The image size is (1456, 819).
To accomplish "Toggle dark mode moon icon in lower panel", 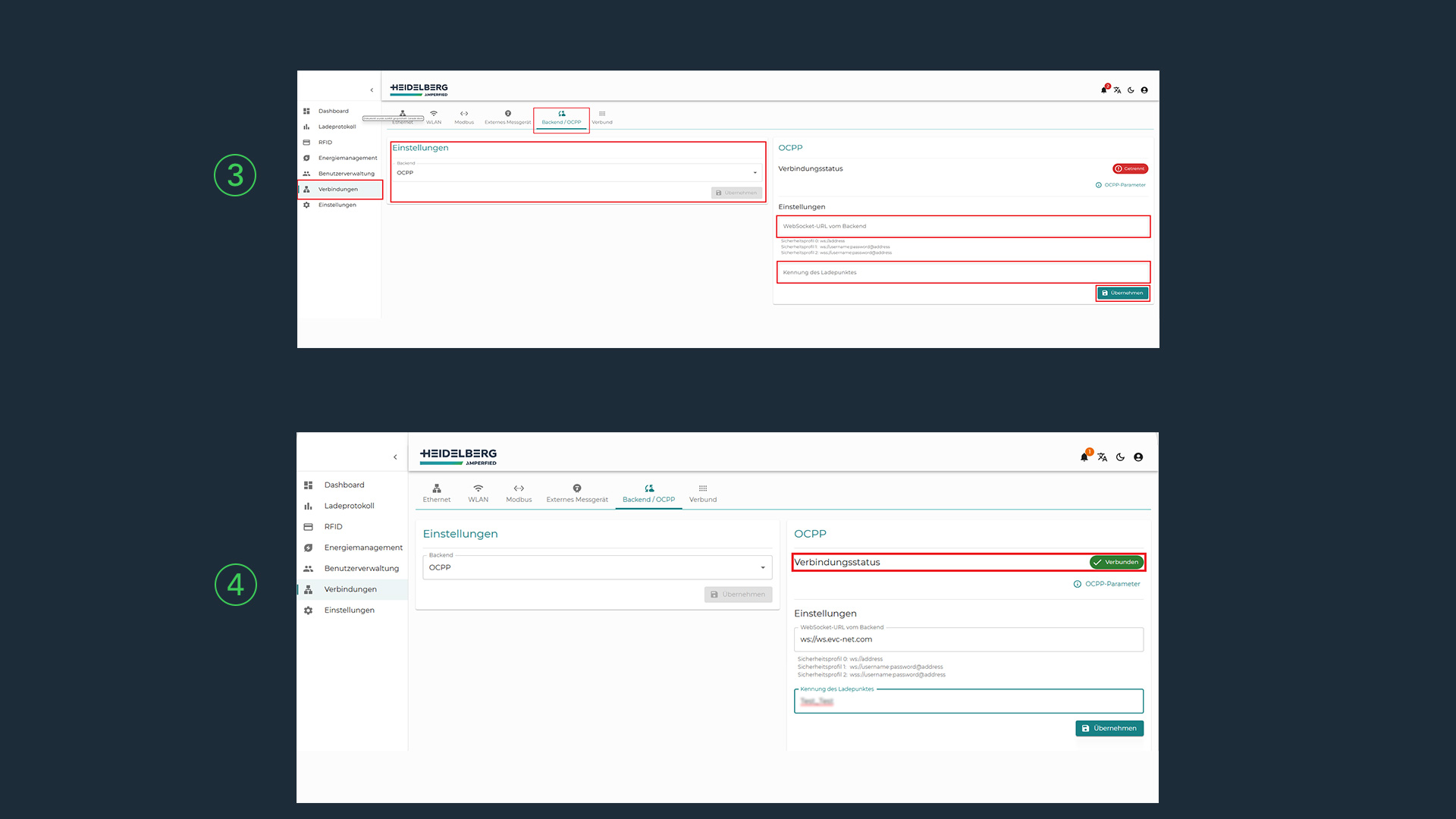I will click(1120, 457).
